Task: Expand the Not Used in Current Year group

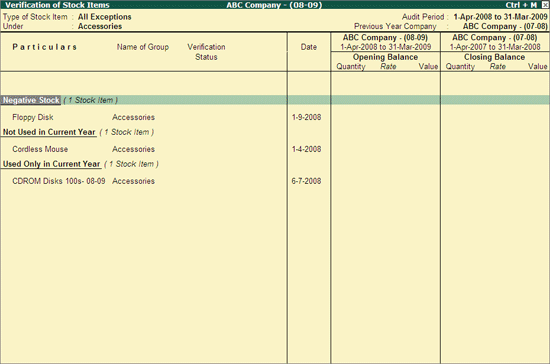Action: [x=49, y=132]
